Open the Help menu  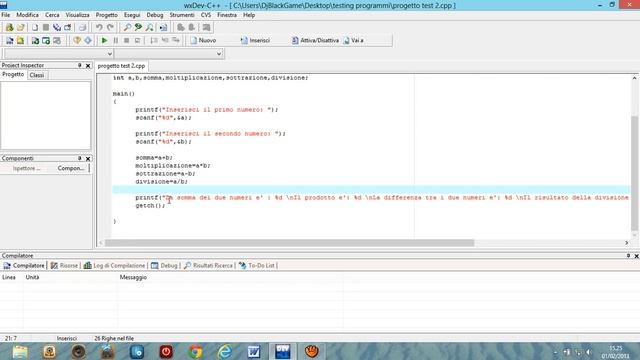tap(249, 15)
